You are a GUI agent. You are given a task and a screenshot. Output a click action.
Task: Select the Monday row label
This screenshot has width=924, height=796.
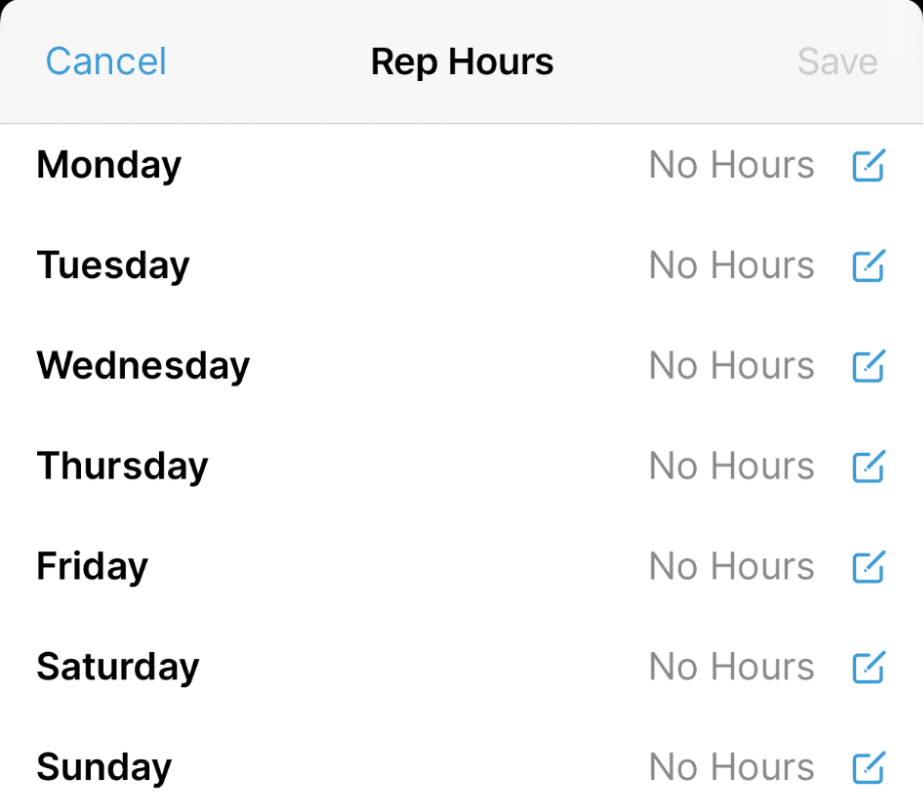tap(109, 165)
